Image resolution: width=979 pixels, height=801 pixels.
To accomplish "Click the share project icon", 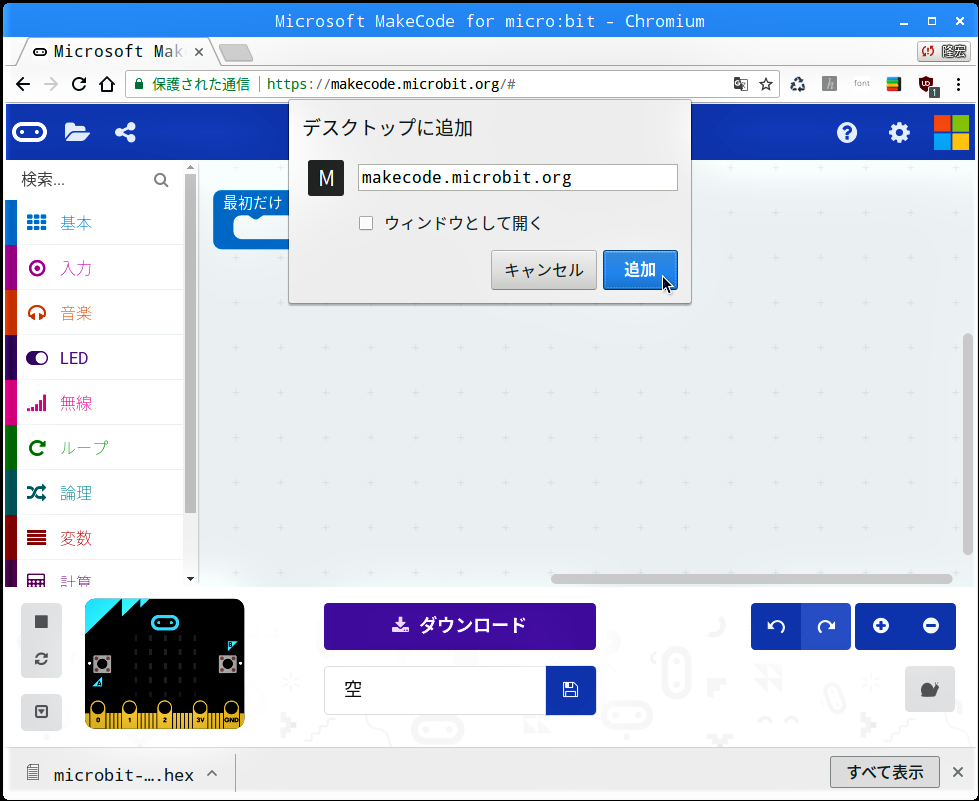I will (x=125, y=132).
